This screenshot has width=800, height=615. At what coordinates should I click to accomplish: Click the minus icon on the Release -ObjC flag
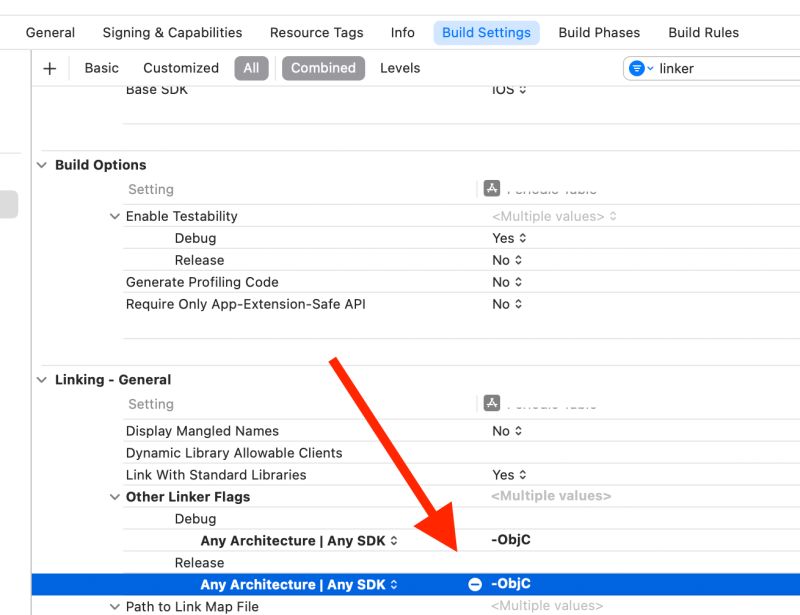click(x=474, y=583)
